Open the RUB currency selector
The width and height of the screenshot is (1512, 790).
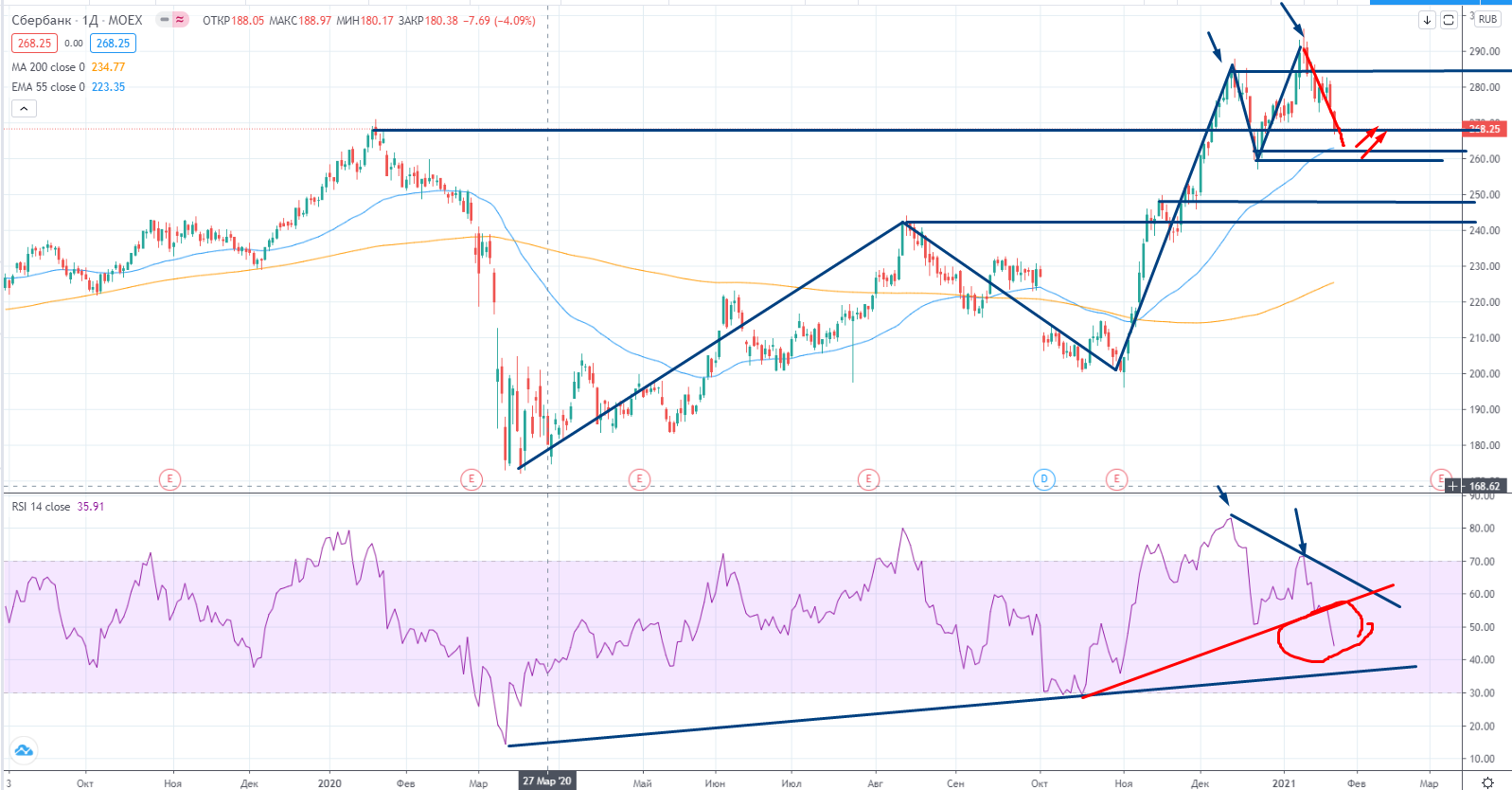(1487, 19)
